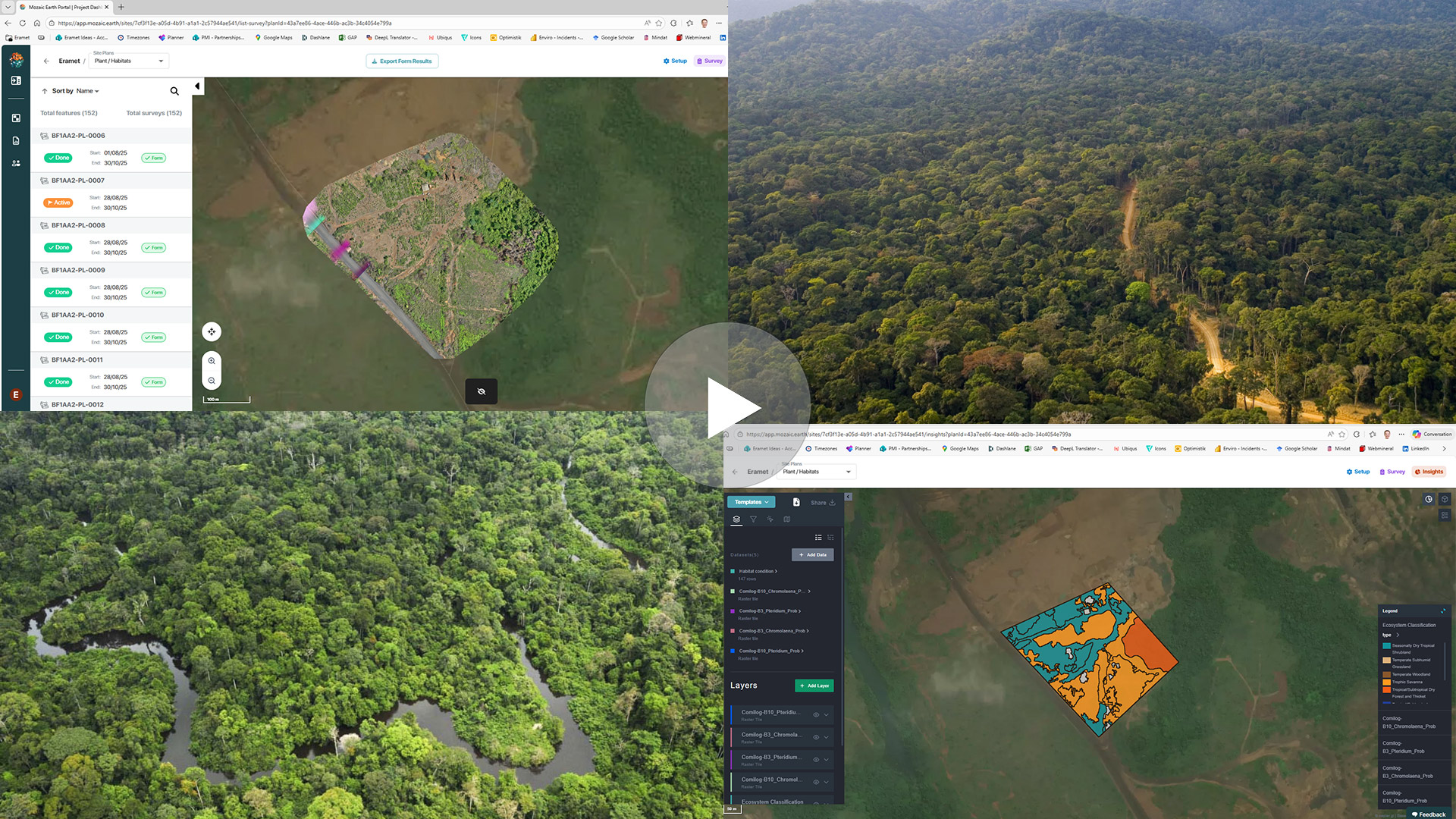The height and width of the screenshot is (819, 1456).
Task: Open the filter tab in Insights panel
Action: 753,519
